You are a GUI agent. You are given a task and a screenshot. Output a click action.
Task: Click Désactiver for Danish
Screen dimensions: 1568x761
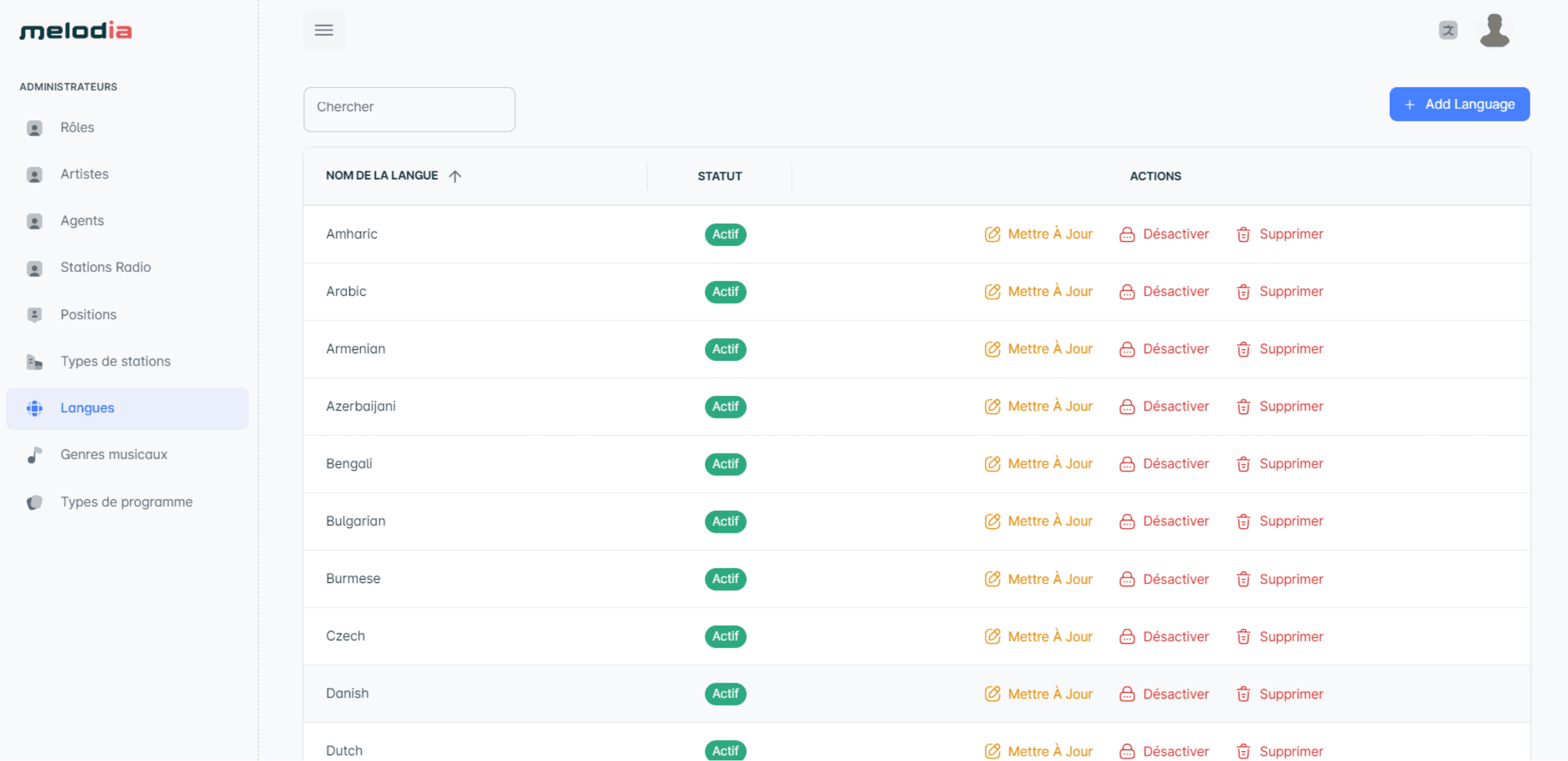[x=1176, y=694]
